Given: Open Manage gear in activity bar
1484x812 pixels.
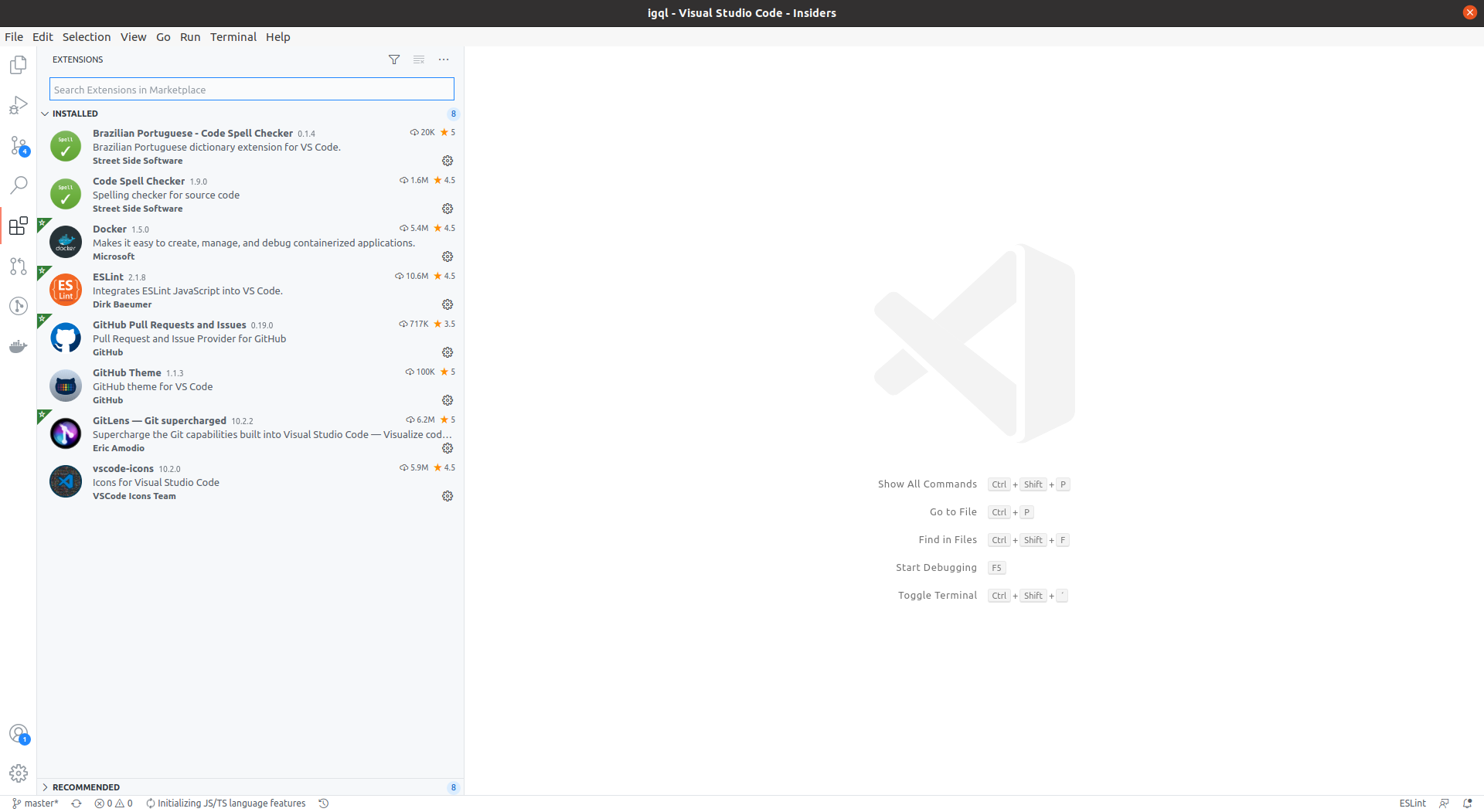Looking at the screenshot, I should click(19, 773).
